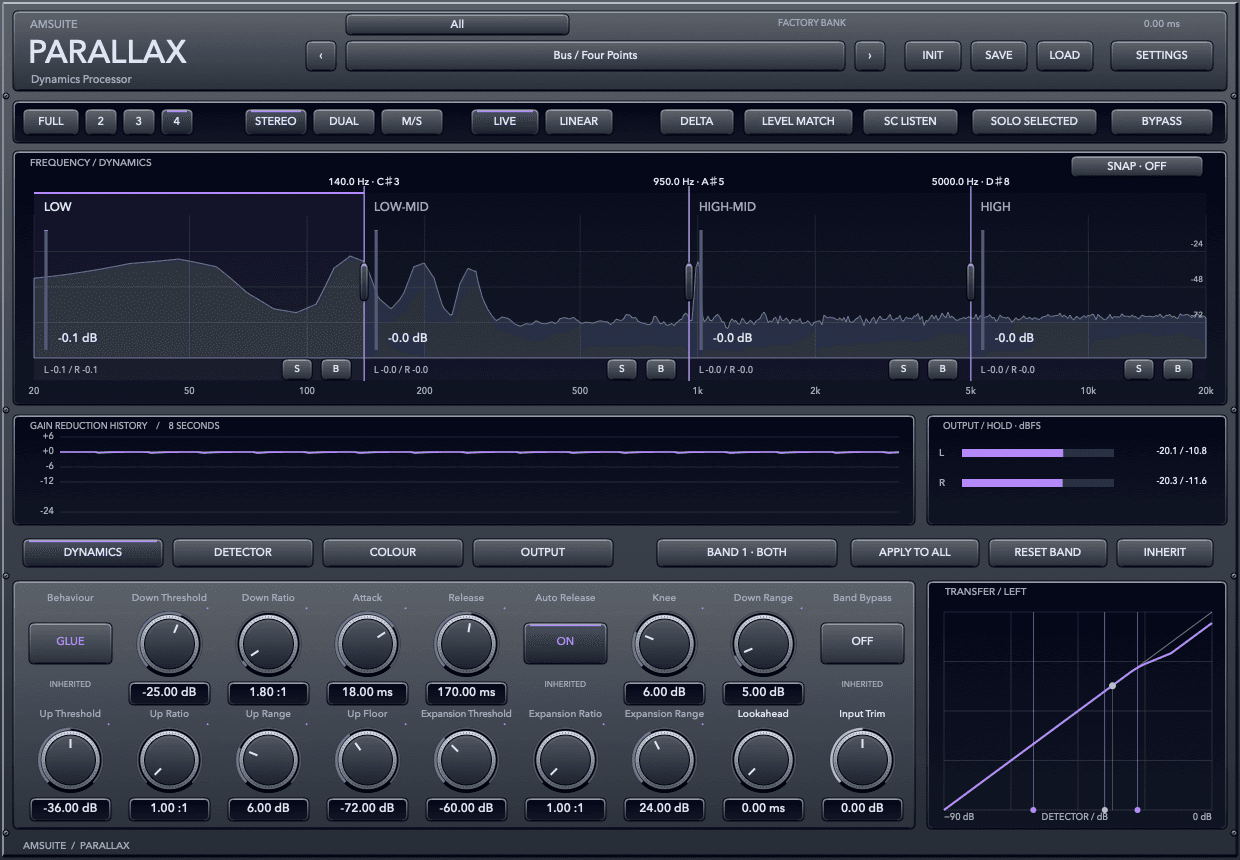Select the LOW-MID band label

click(x=401, y=207)
